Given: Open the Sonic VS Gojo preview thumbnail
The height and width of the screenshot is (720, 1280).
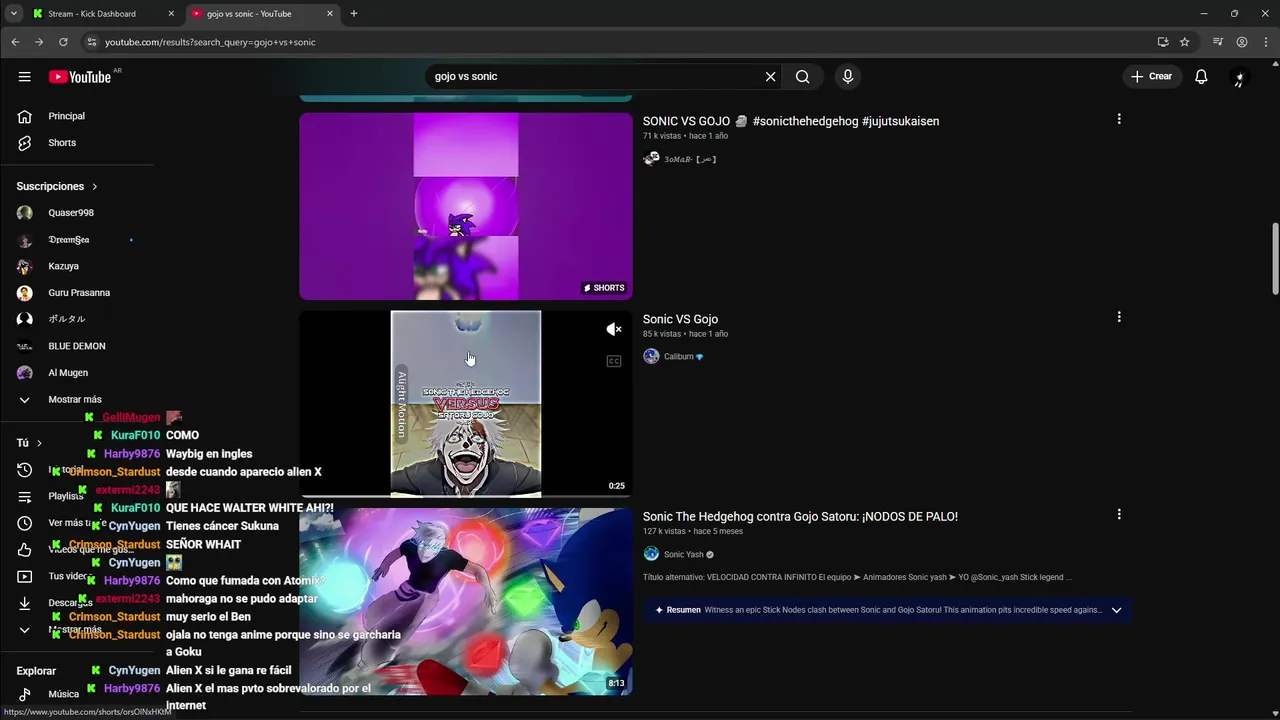Looking at the screenshot, I should pyautogui.click(x=466, y=404).
